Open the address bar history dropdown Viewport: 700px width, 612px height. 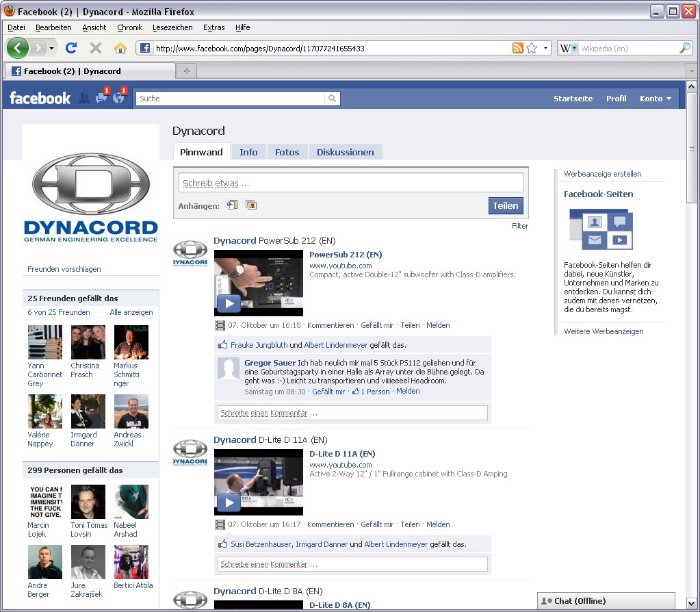(x=546, y=48)
